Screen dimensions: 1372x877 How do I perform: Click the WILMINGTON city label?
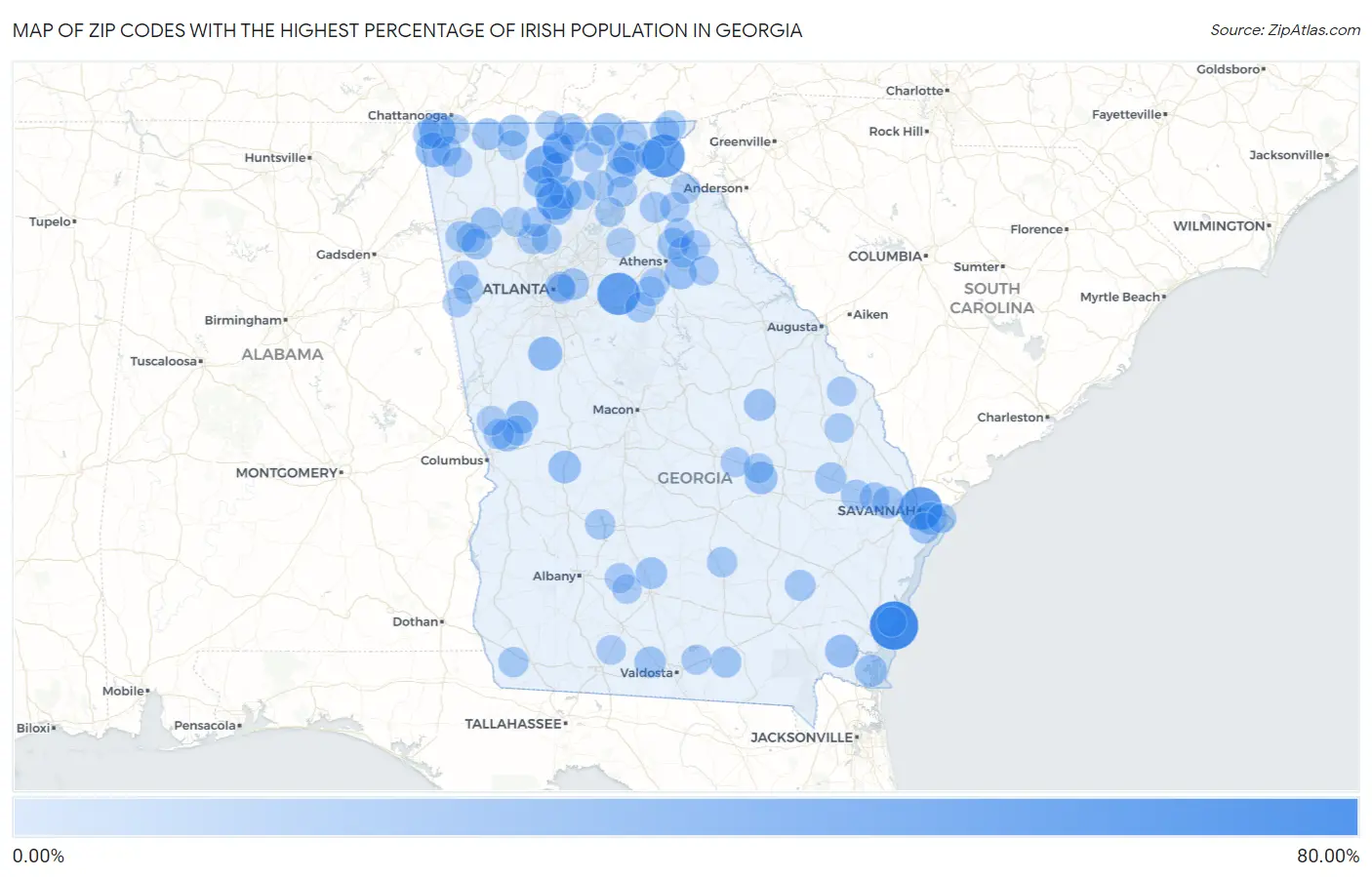click(1219, 226)
